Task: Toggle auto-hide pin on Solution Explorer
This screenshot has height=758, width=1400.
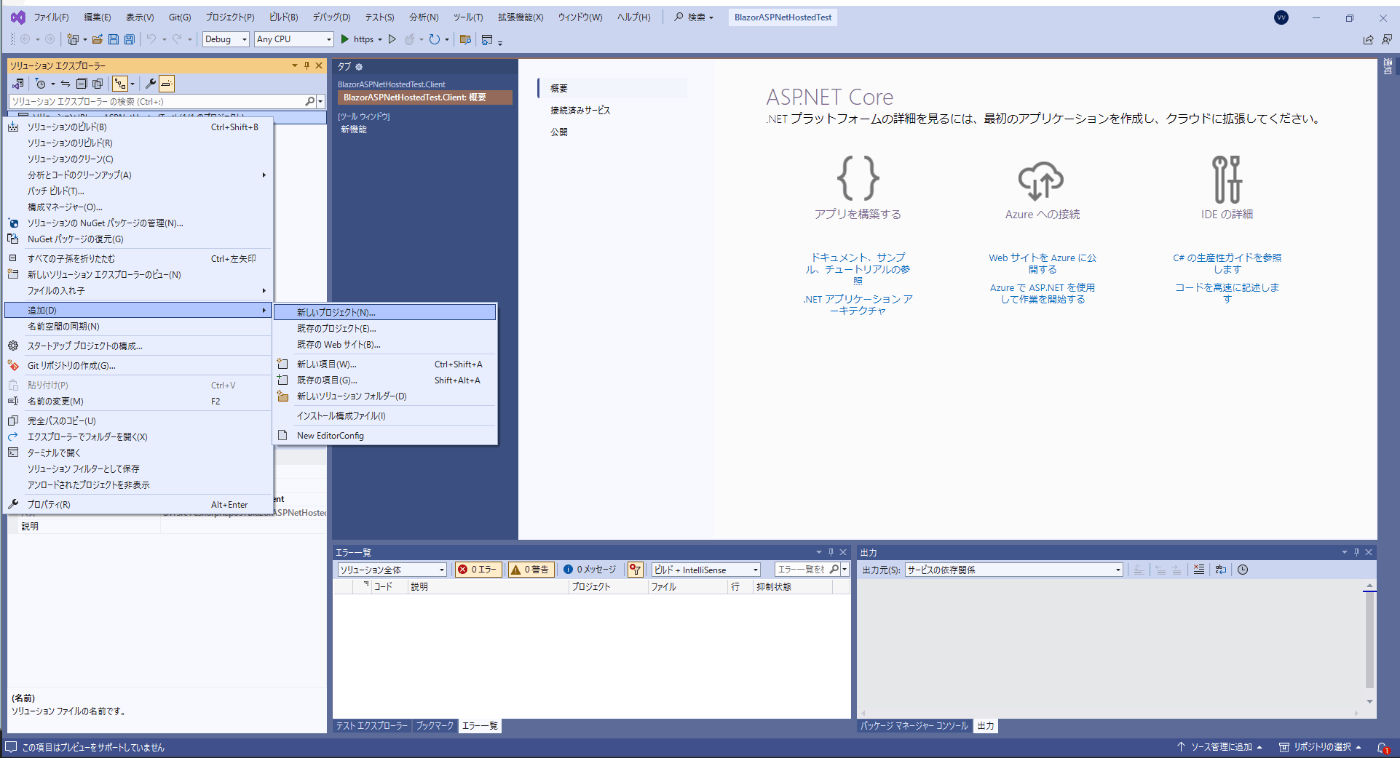Action: click(306, 65)
